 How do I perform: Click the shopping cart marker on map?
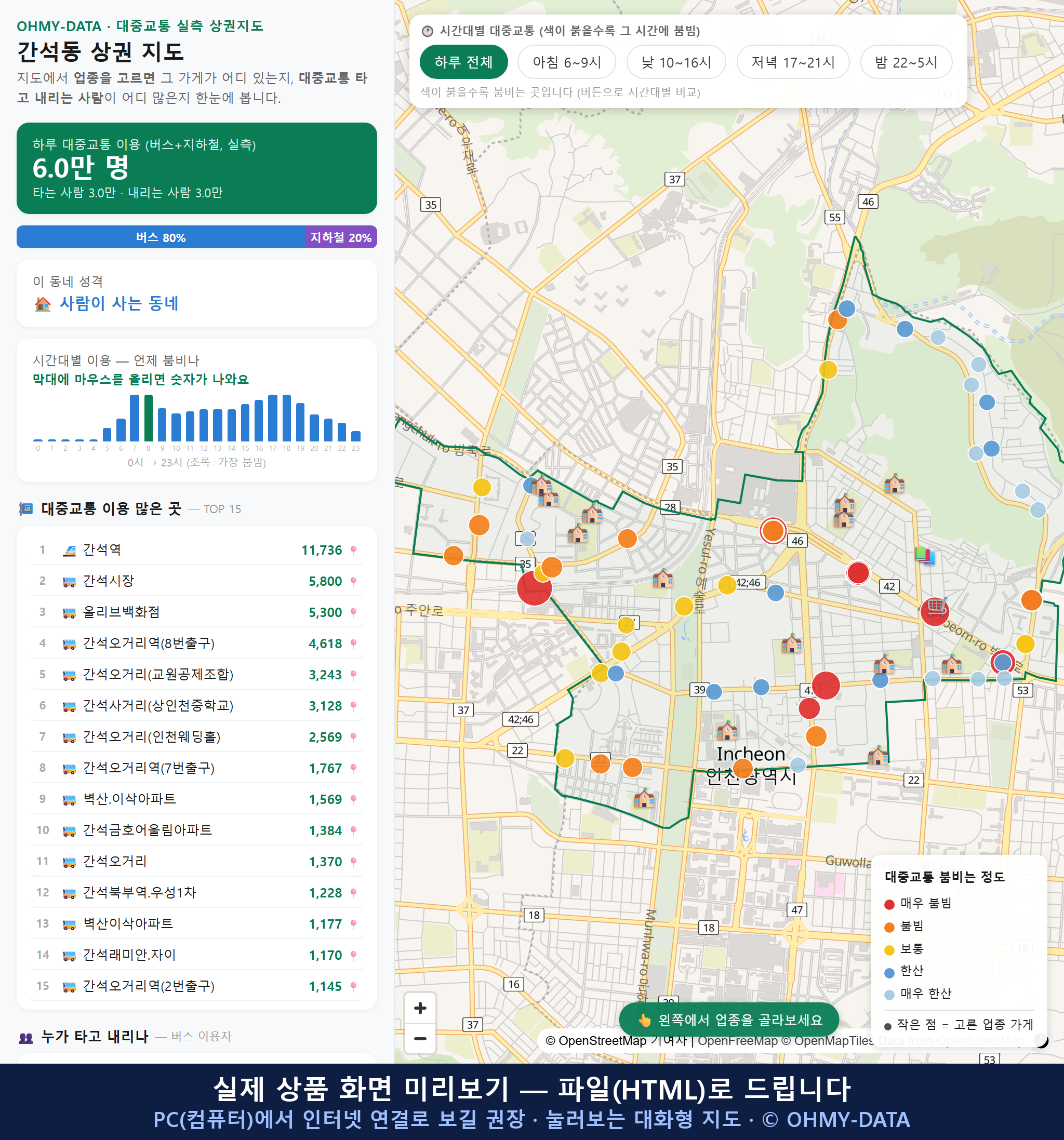(936, 606)
